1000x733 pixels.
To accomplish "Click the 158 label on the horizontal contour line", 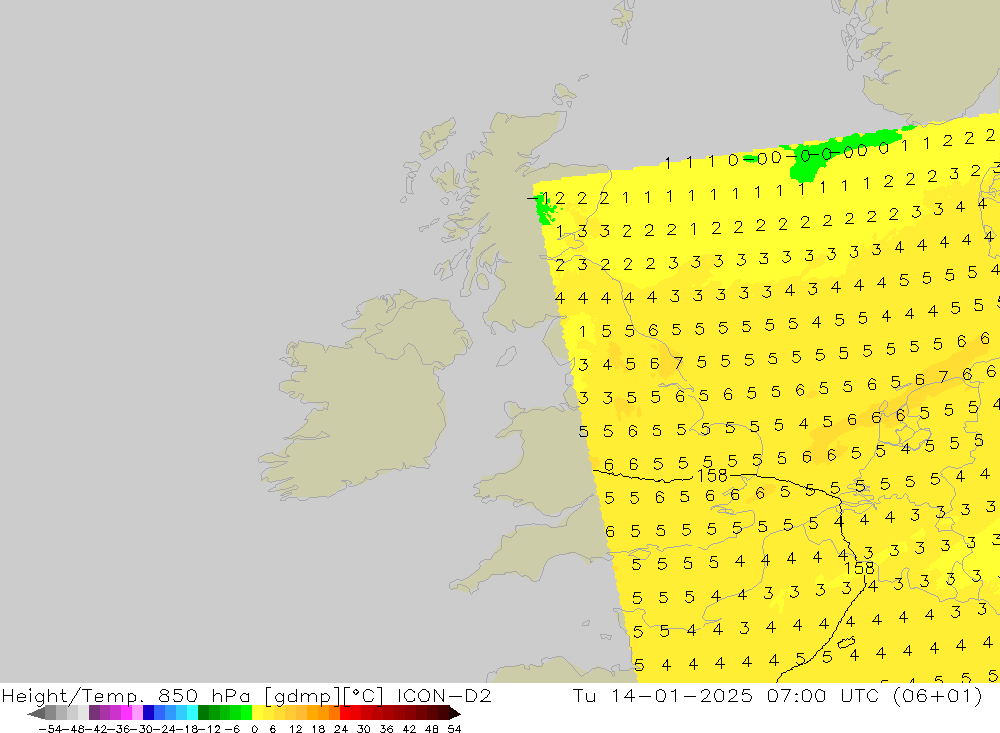I will (712, 476).
